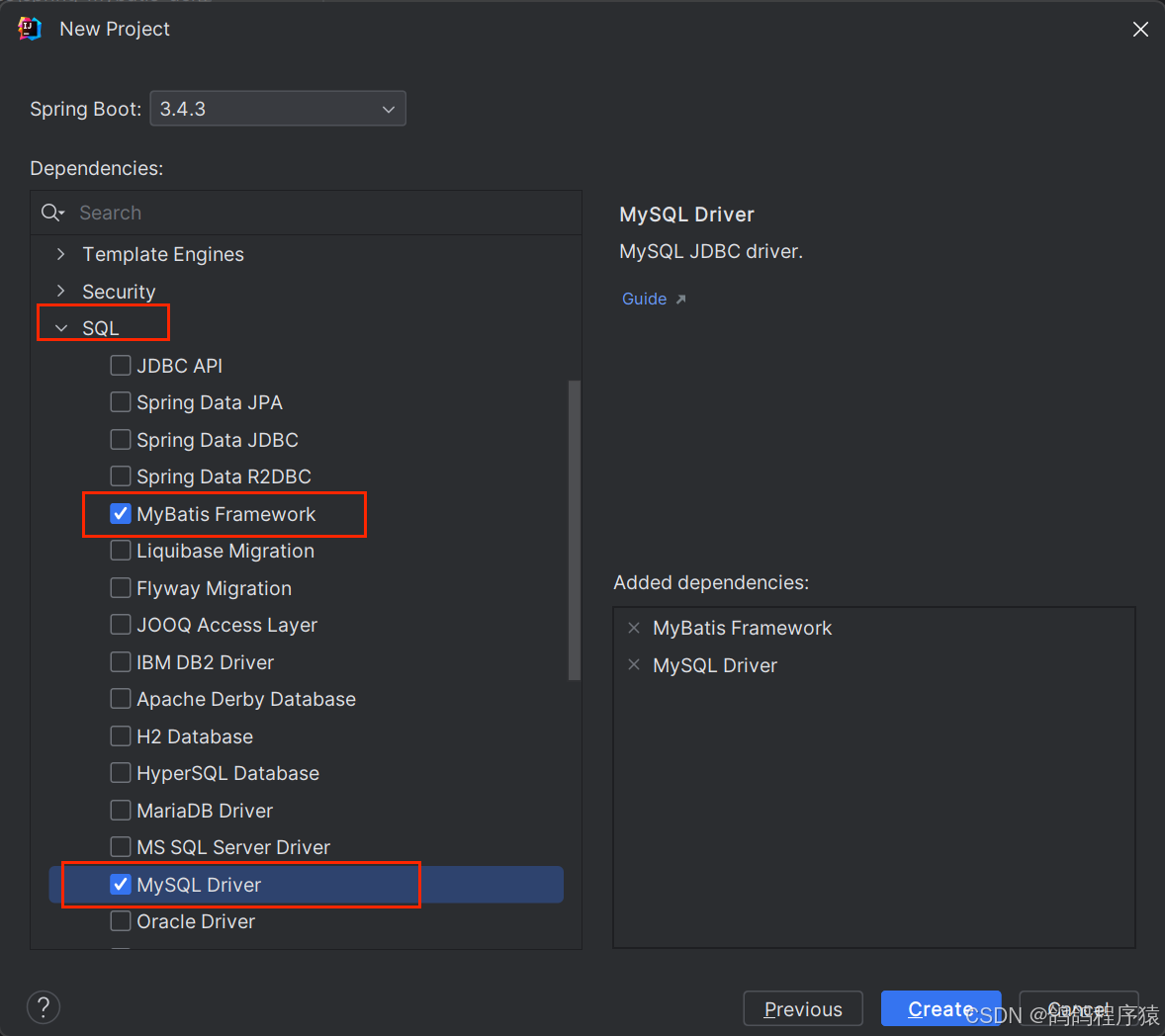Image resolution: width=1165 pixels, height=1036 pixels.
Task: Open the Guide link
Action: coord(644,299)
